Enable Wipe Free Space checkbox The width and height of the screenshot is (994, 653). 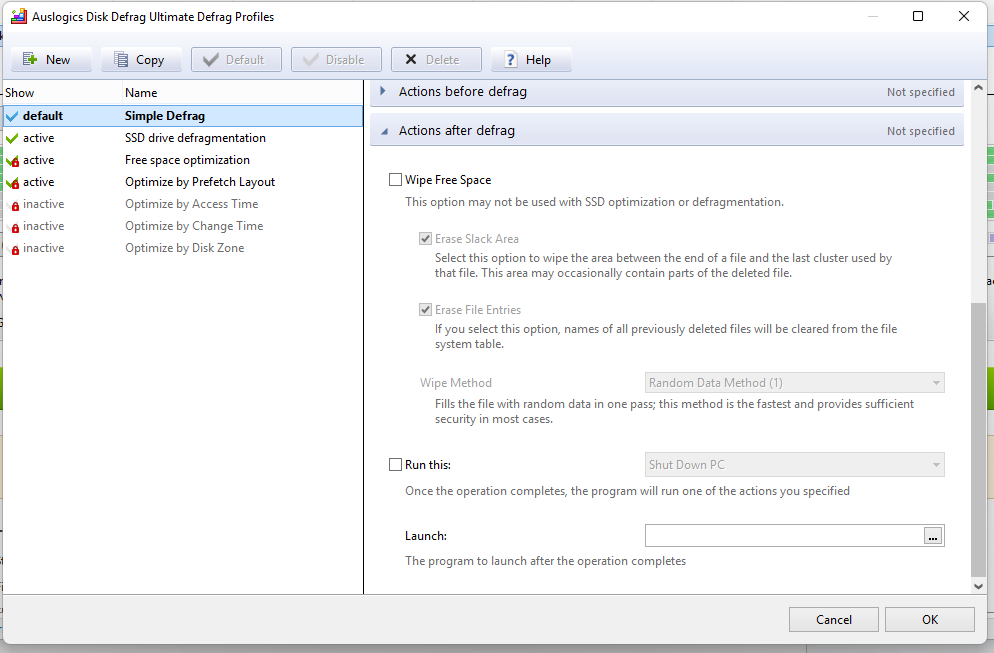[x=395, y=180]
